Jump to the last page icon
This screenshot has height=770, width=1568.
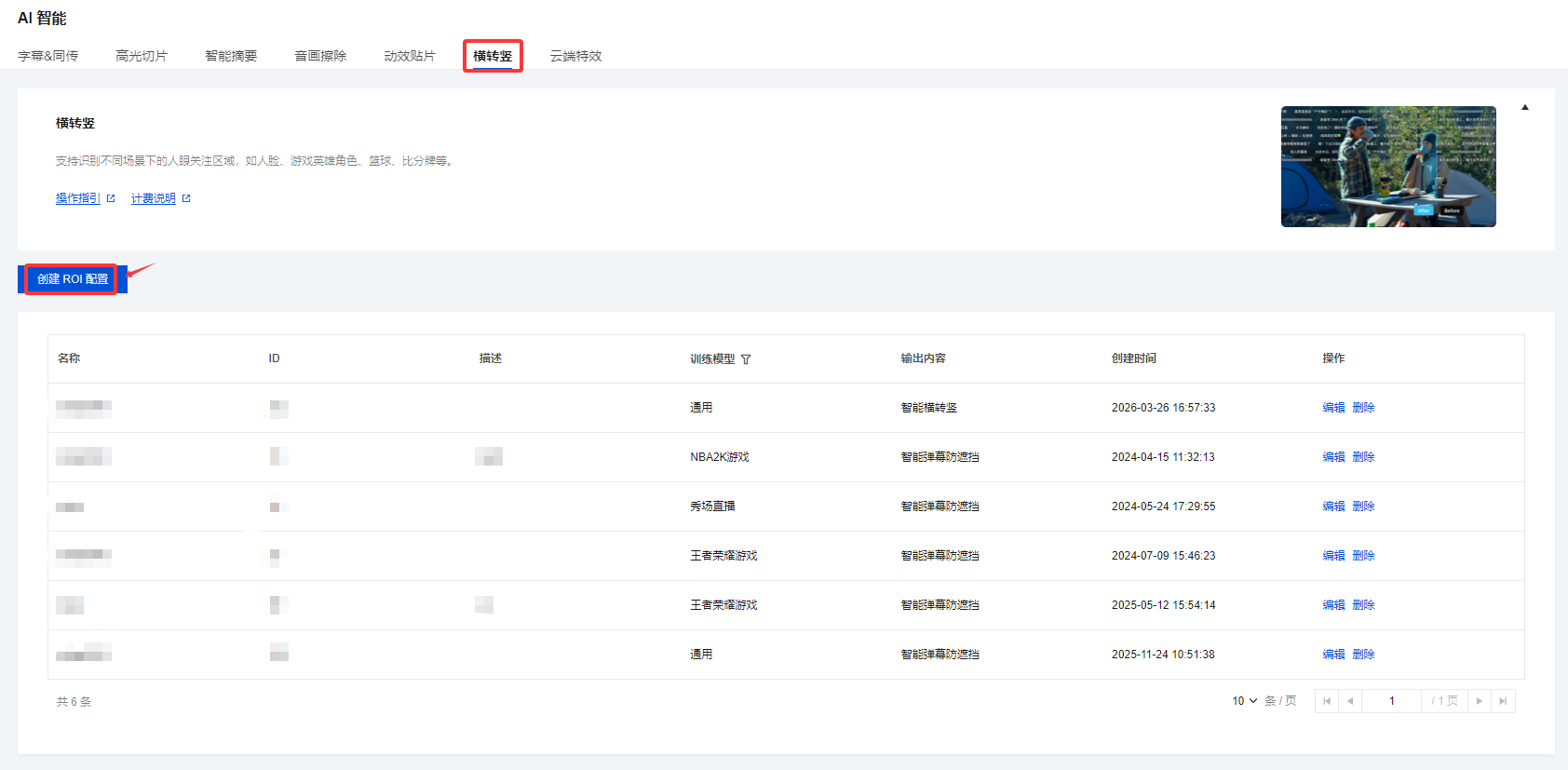point(1503,701)
